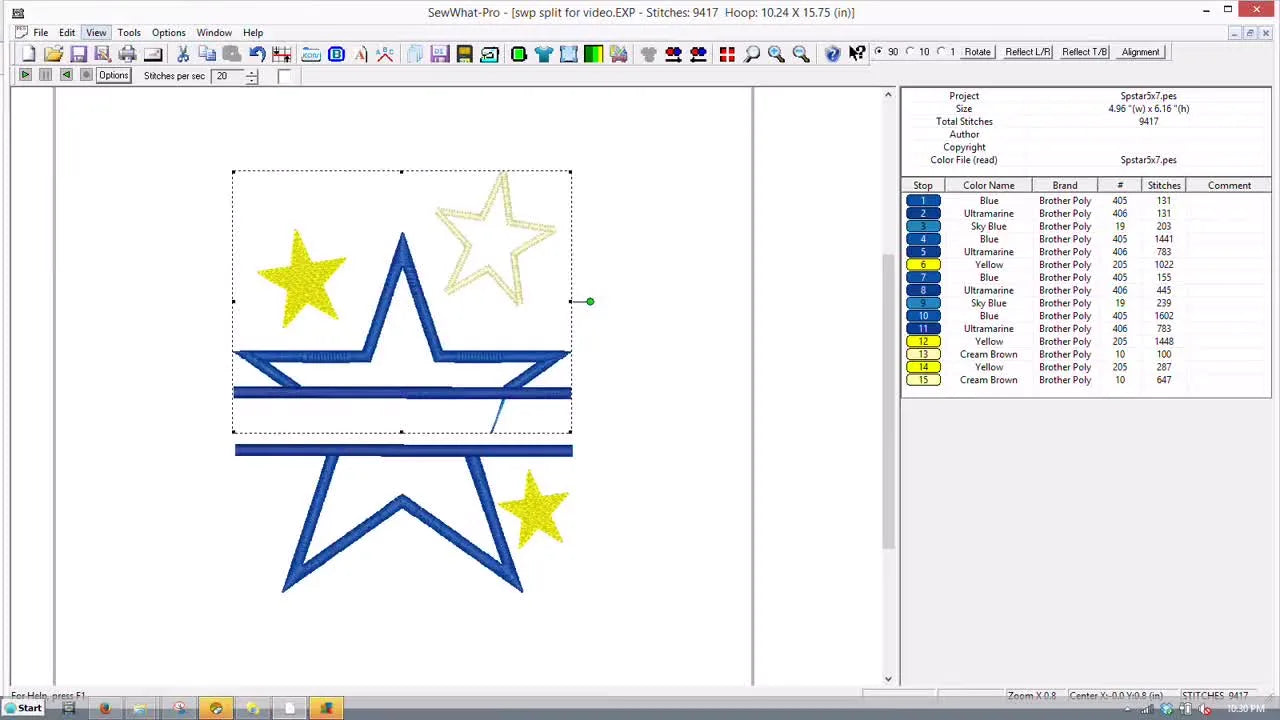Click the lettering B icon
This screenshot has height=720, width=1280.
pyautogui.click(x=336, y=53)
